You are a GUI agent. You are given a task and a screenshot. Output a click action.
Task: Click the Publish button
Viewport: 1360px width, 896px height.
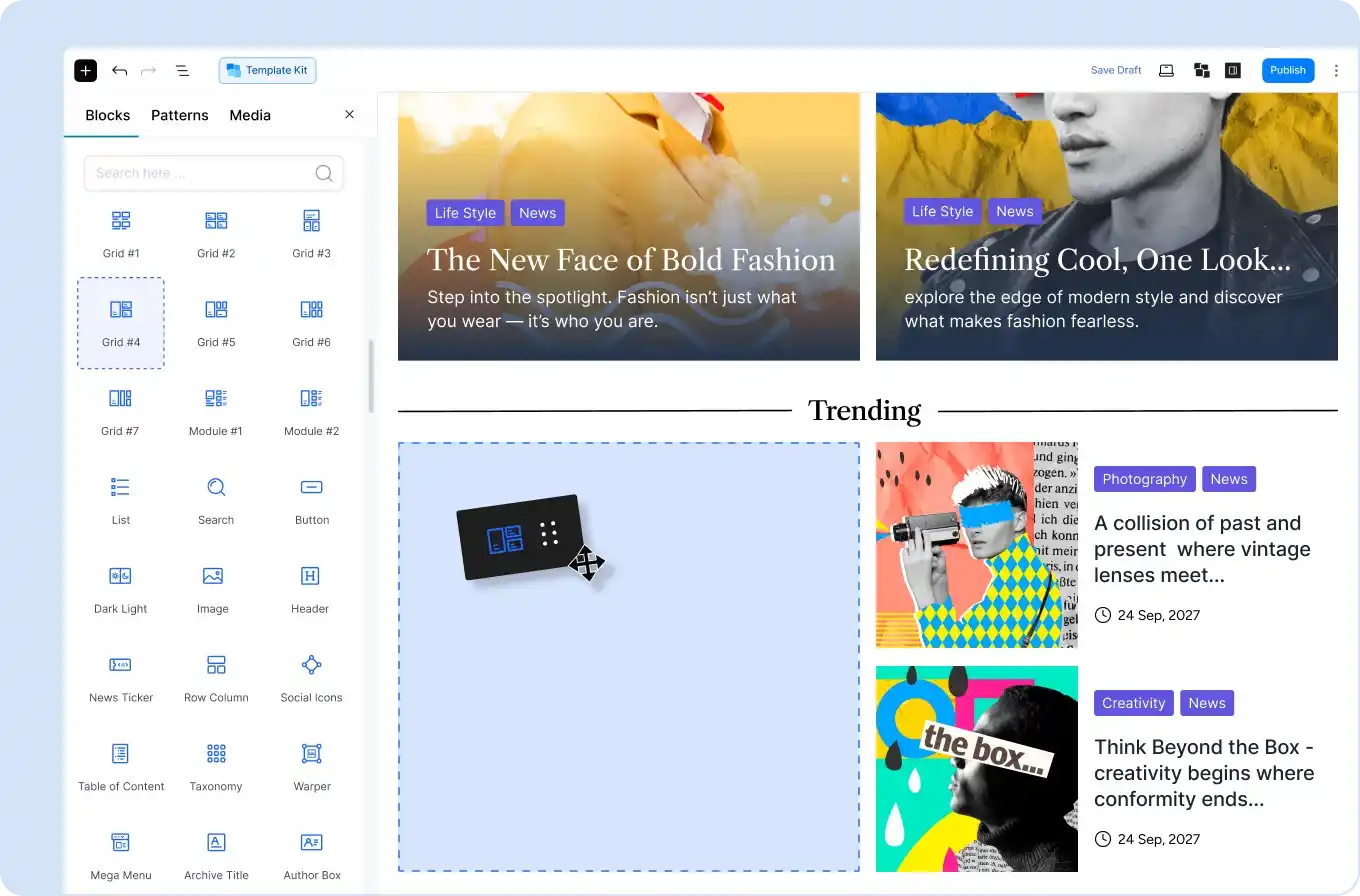[1287, 70]
